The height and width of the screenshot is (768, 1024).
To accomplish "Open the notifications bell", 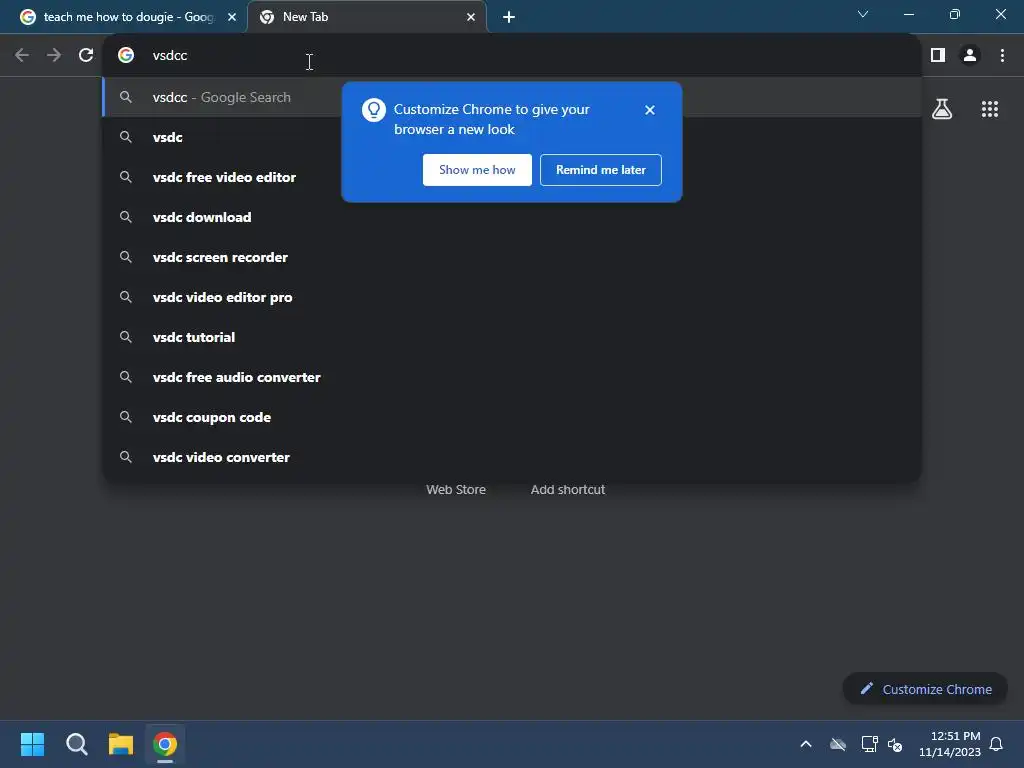I will 996,744.
